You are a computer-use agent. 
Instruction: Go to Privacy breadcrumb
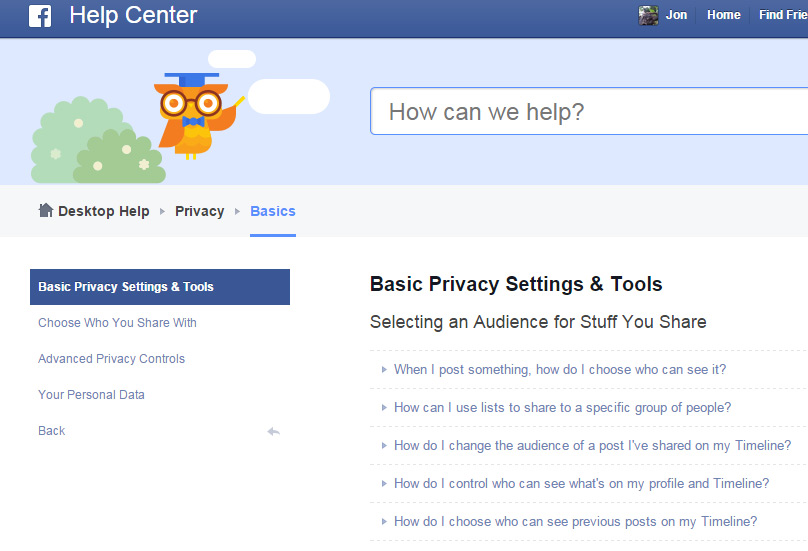199,211
